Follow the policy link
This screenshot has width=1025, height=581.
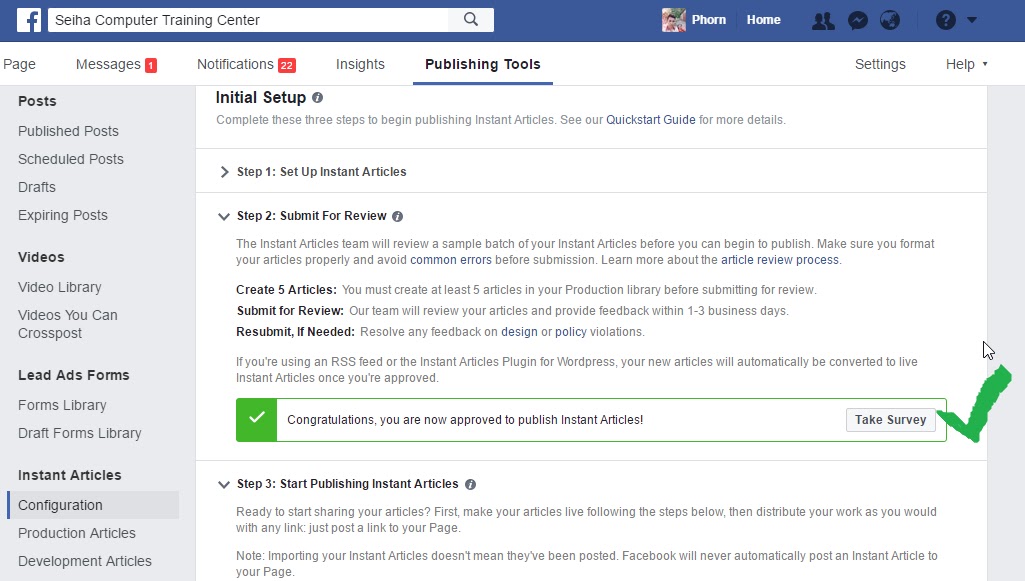coord(571,331)
